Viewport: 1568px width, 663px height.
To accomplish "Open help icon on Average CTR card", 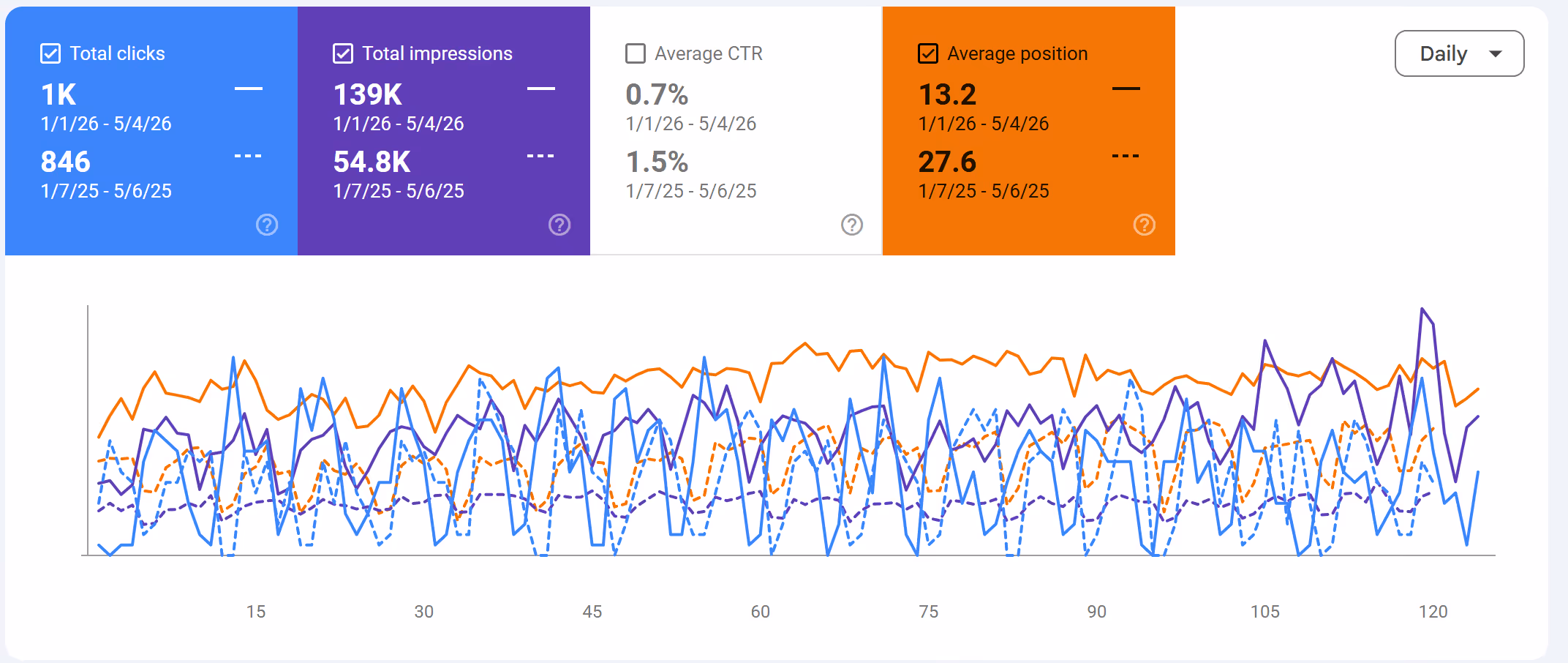I will [x=852, y=225].
